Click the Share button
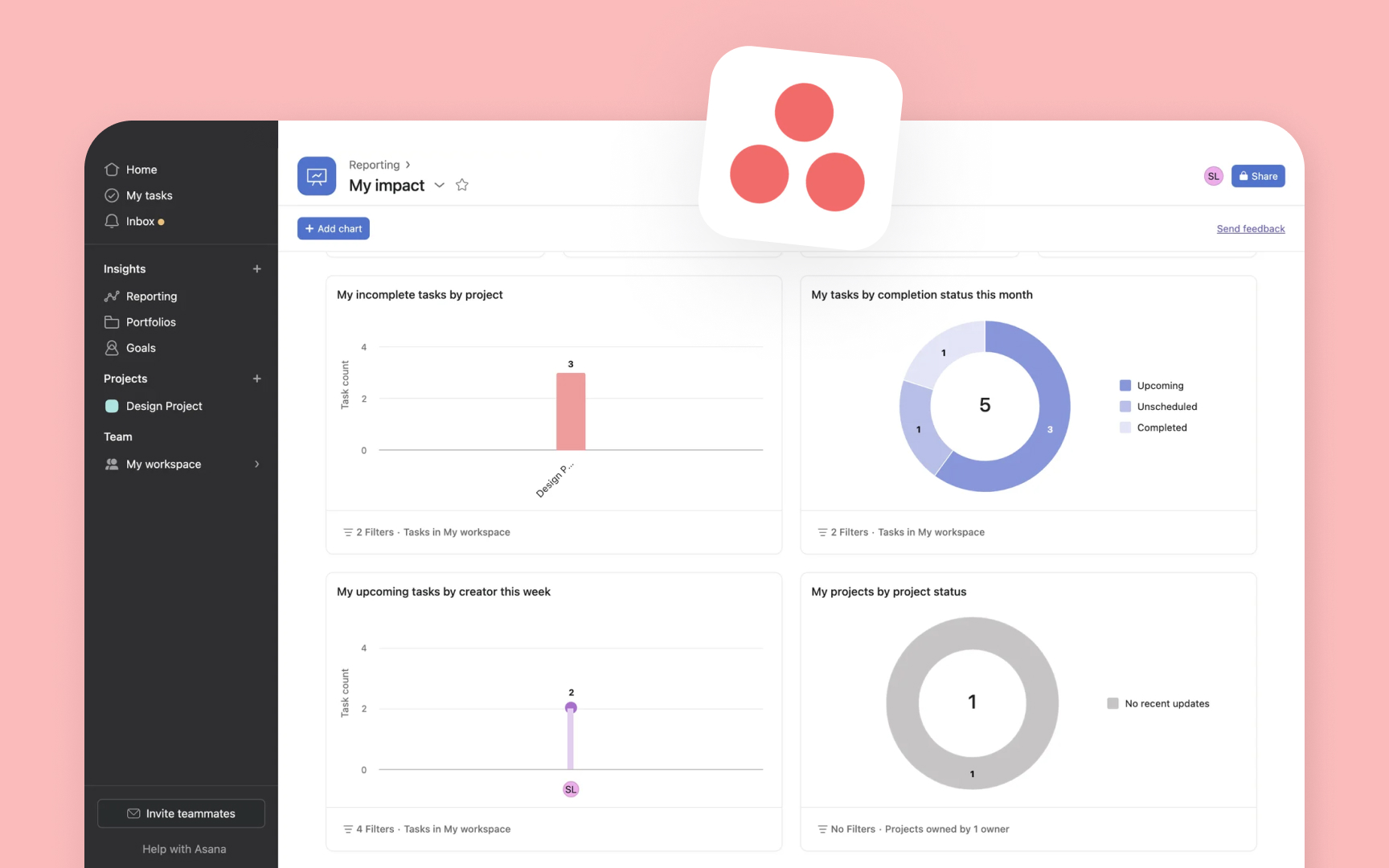The width and height of the screenshot is (1389, 868). pyautogui.click(x=1258, y=177)
